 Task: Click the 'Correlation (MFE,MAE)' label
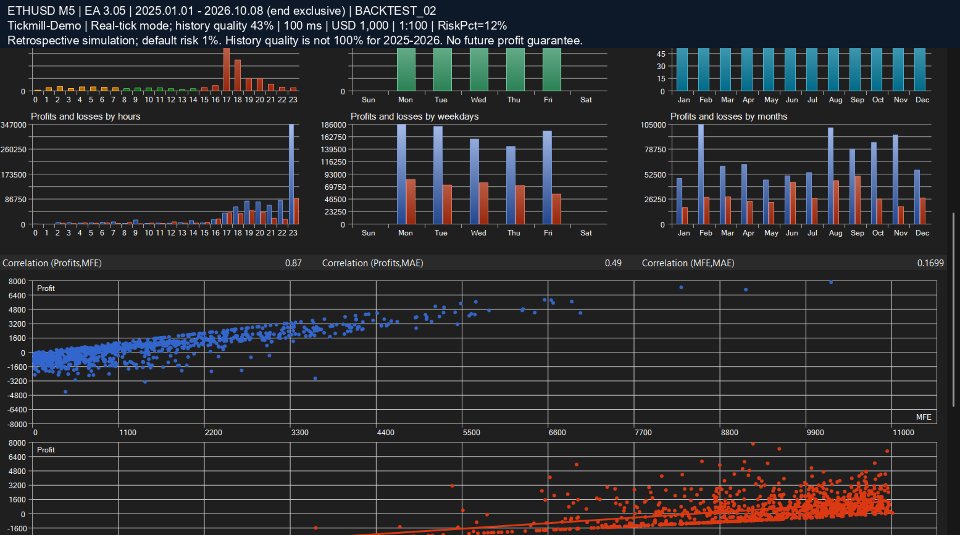(688, 263)
